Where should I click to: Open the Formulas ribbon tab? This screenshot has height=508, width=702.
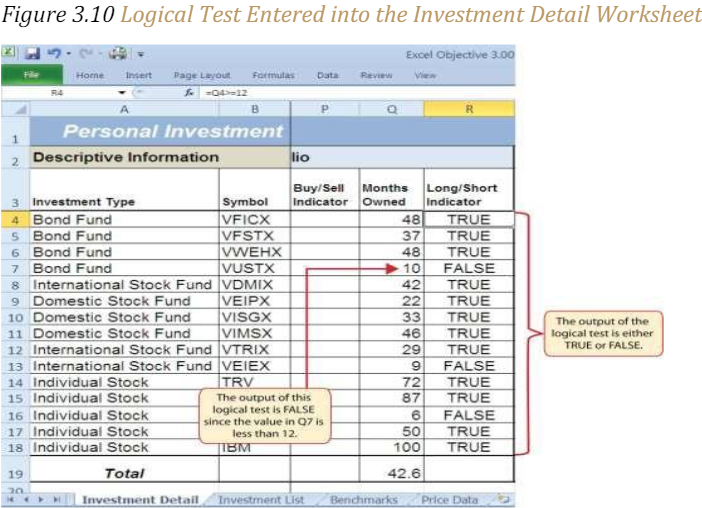coord(274,75)
